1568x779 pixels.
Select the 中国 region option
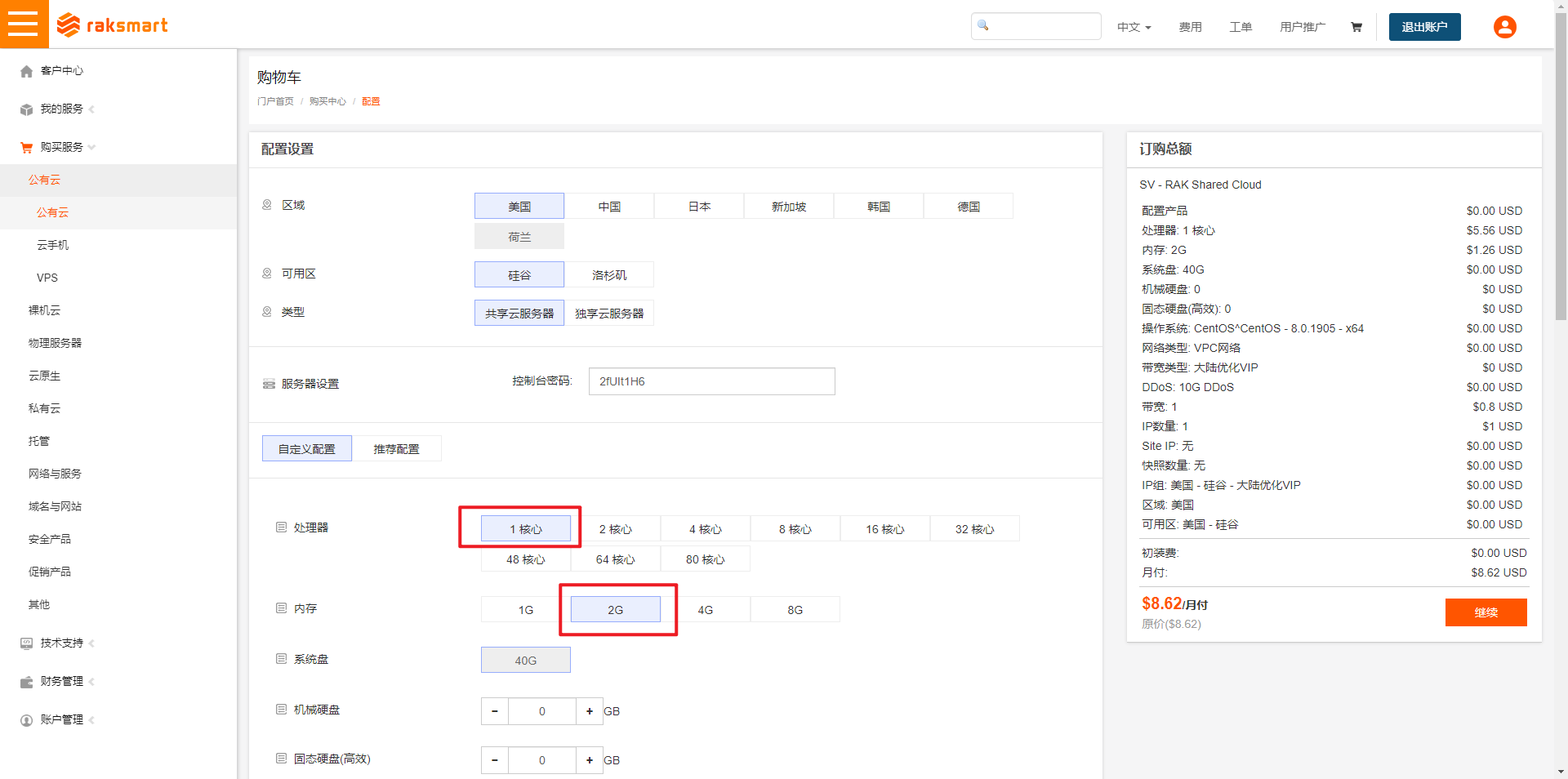609,206
